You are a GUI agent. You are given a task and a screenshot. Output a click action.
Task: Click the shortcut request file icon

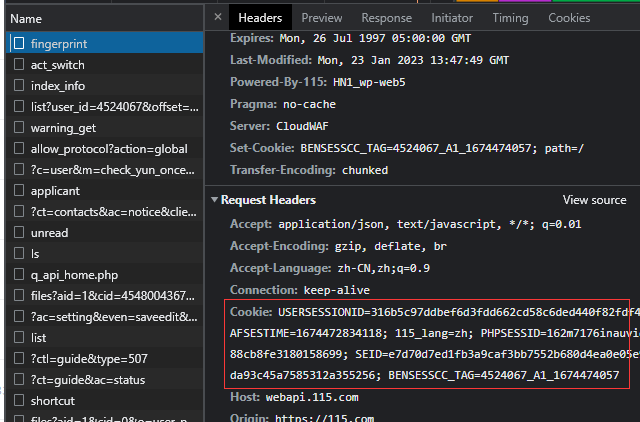[19, 400]
